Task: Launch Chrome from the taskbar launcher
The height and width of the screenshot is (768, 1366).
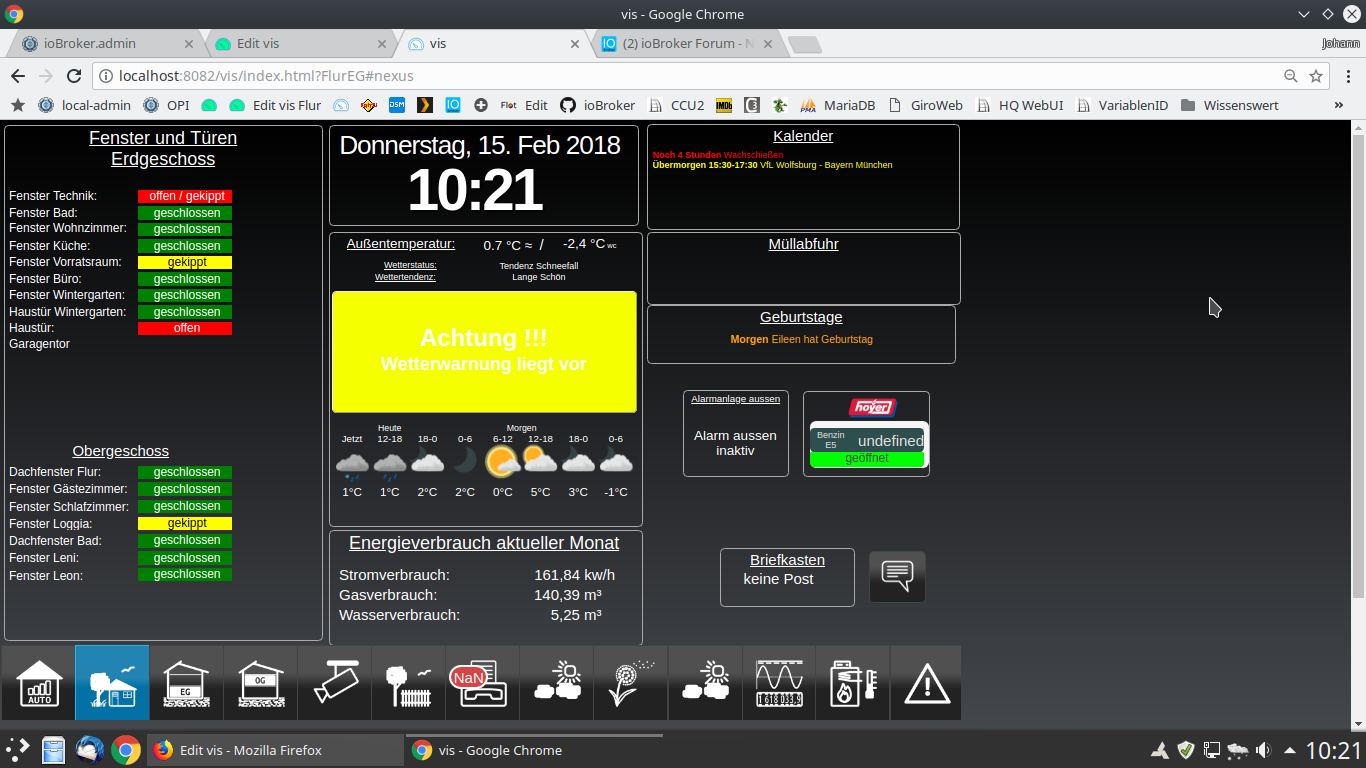Action: (x=125, y=750)
